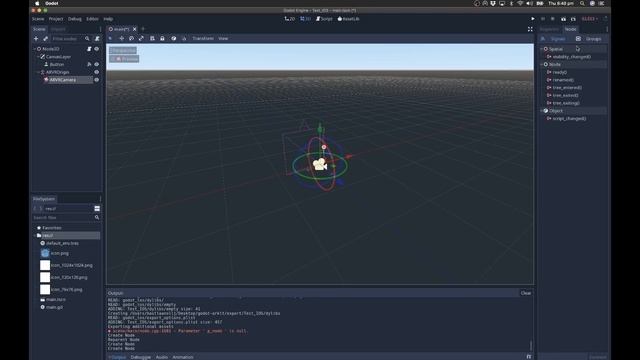Choose the Rotate Mode tool
Screen dimensions: 640x360
(131, 38)
